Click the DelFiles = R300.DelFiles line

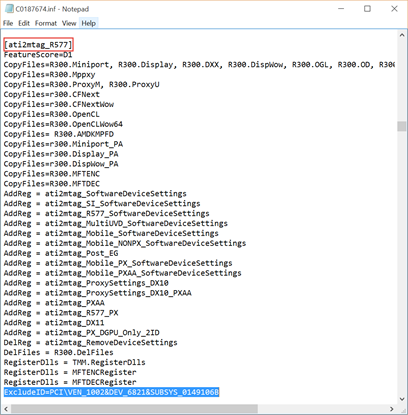59,352
